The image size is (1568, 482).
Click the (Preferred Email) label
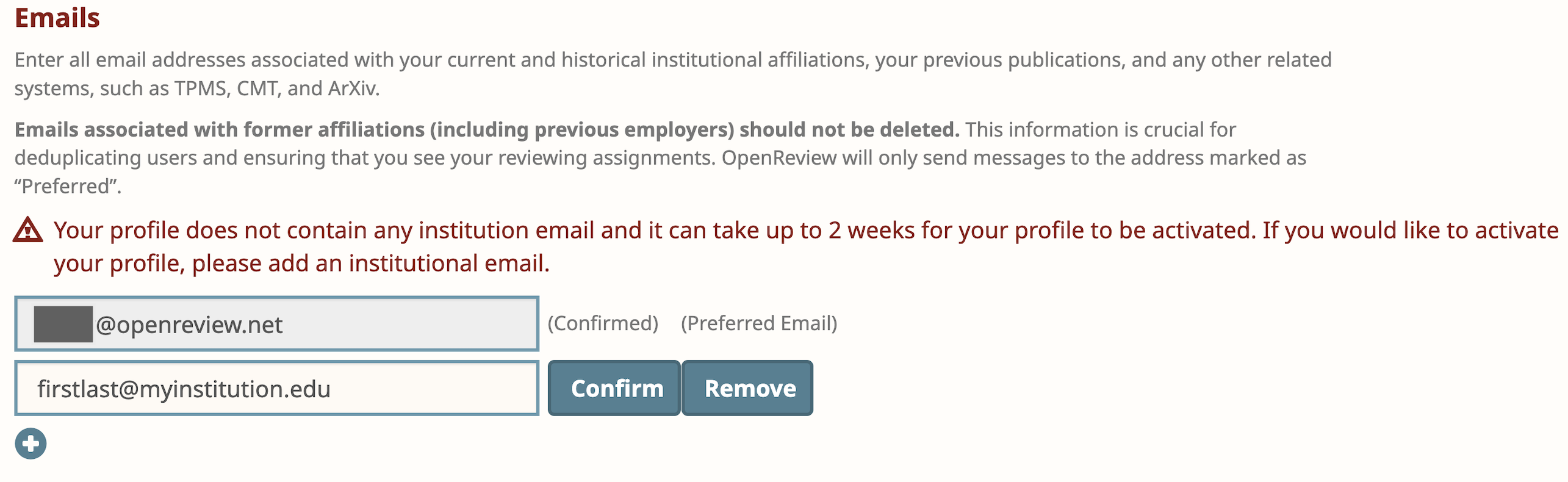[759, 323]
